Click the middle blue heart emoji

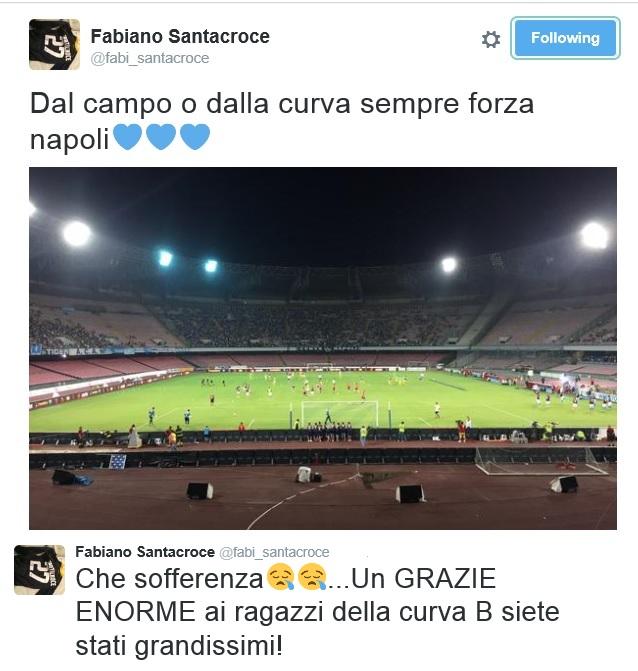pos(161,137)
